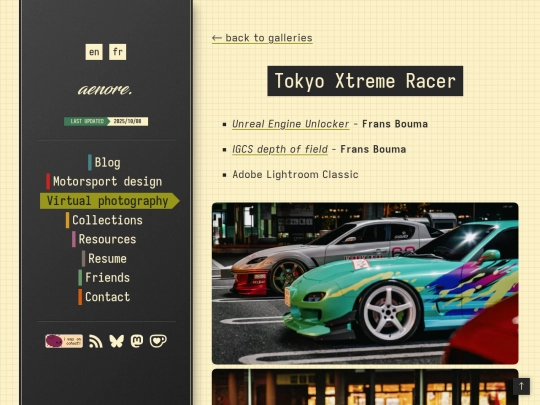This screenshot has height=405, width=540.
Task: Open the Unreal Engine Unlocker link
Action: [291, 124]
